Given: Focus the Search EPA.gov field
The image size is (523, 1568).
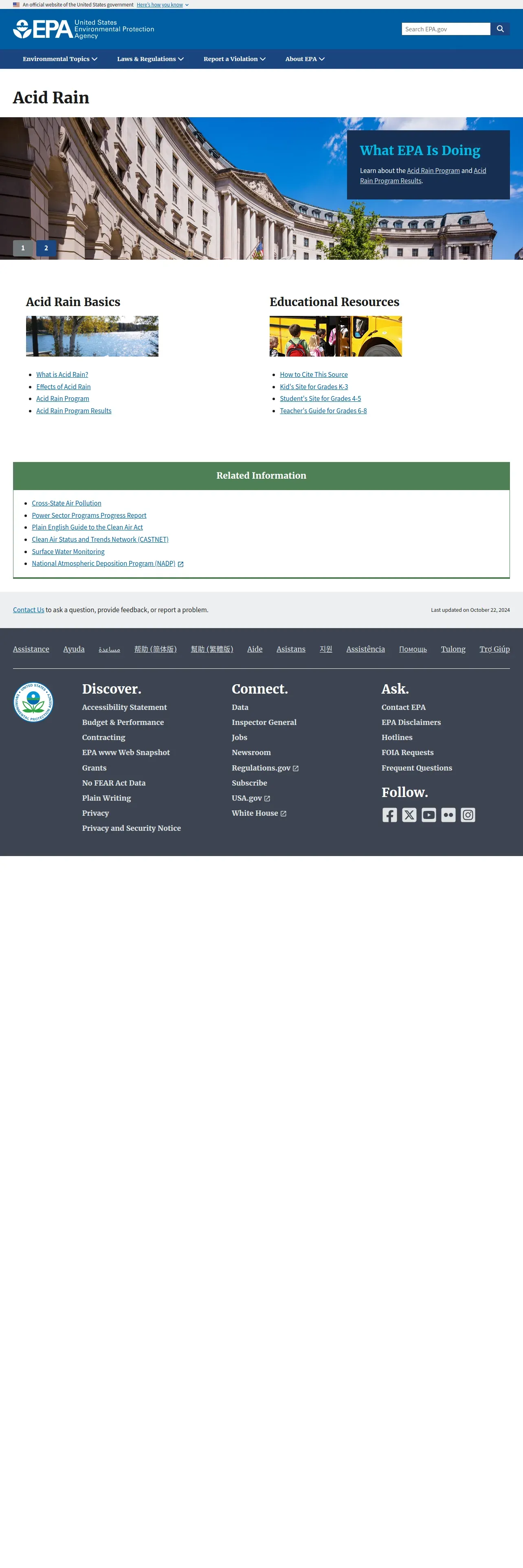Looking at the screenshot, I should (x=446, y=28).
